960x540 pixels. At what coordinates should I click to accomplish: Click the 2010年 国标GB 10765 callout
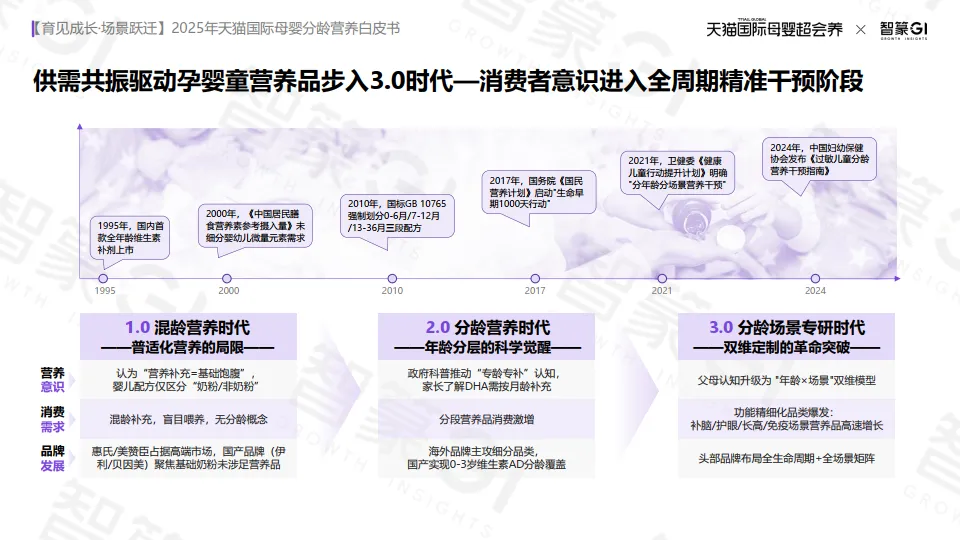click(x=397, y=216)
